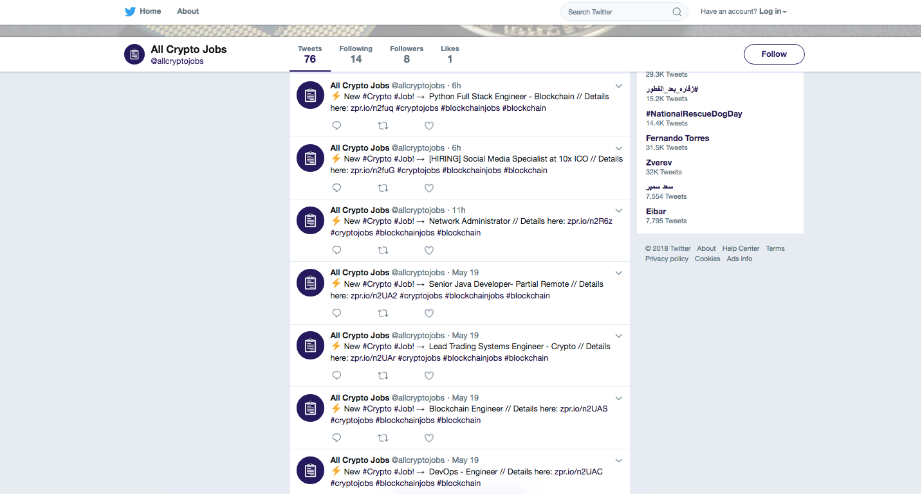Click the Twitter bird logo icon
921x494 pixels.
130,11
